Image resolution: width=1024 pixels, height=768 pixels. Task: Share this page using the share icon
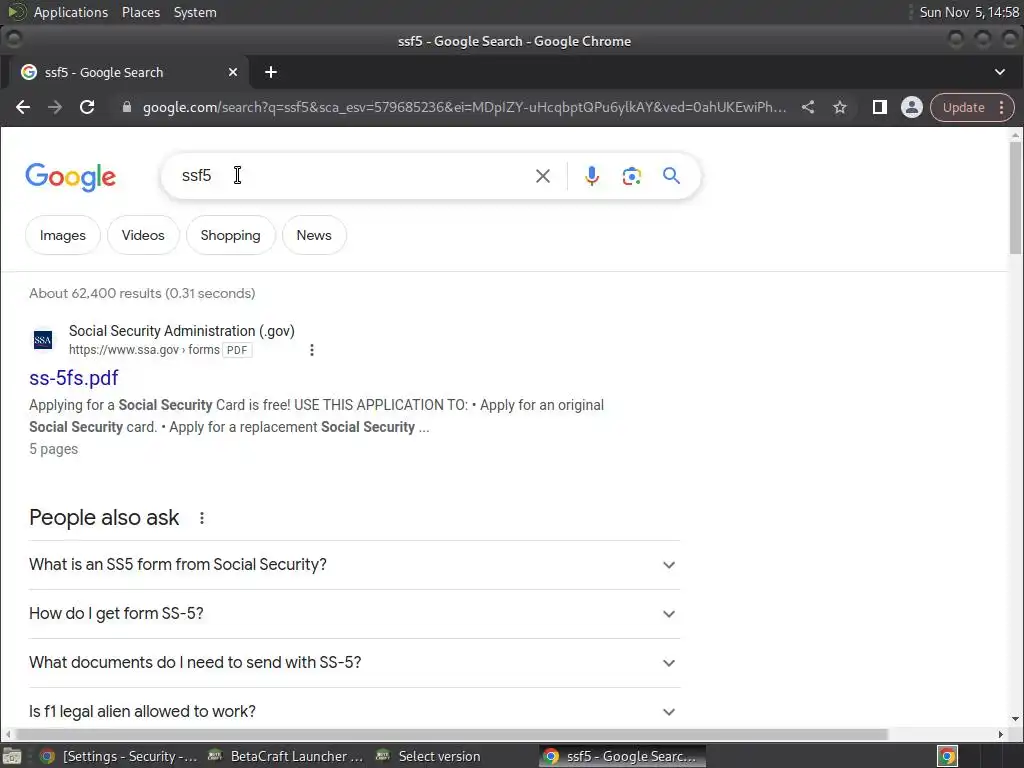(x=808, y=107)
